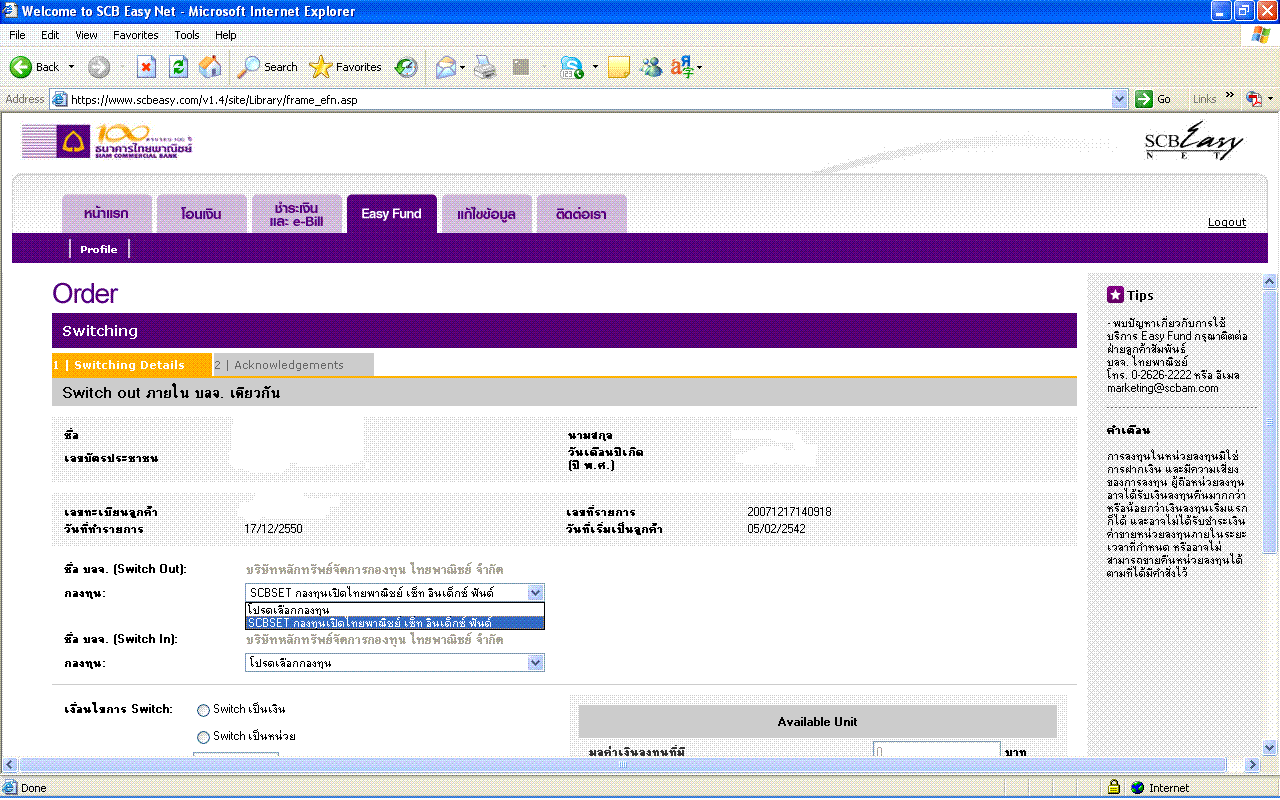Click the yellow note toolbar icon
The image size is (1280, 800).
[x=618, y=67]
